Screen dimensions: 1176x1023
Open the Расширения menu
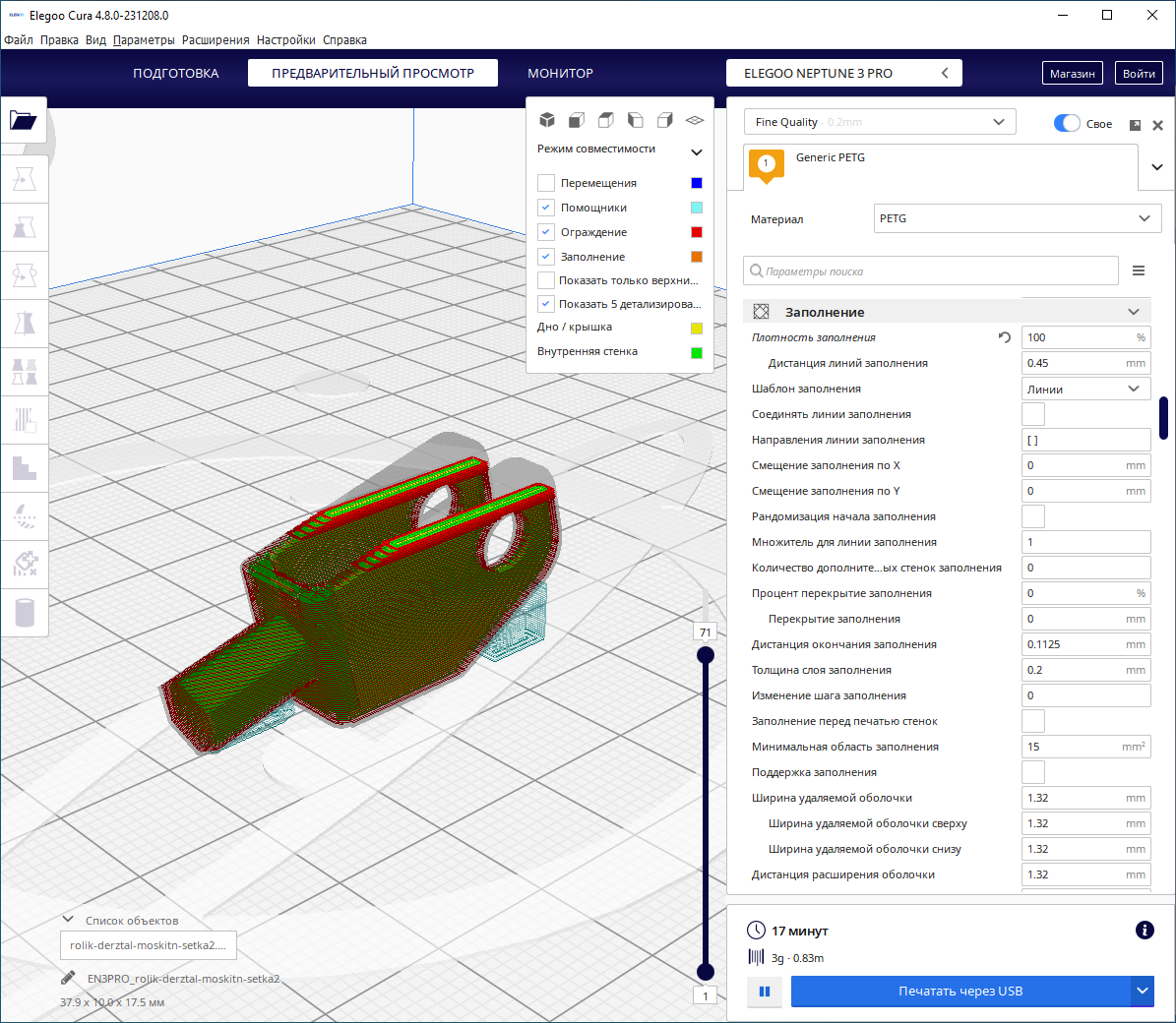click(x=216, y=40)
